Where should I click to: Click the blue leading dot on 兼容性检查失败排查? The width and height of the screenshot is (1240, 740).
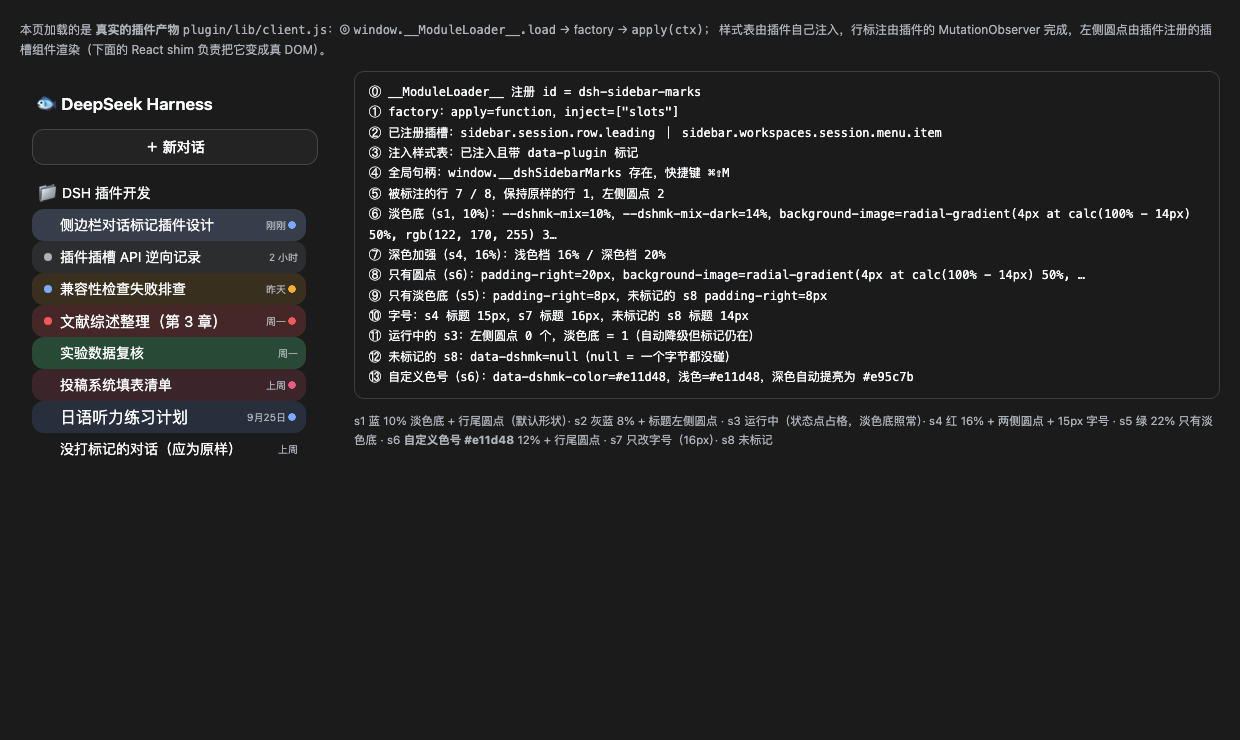[x=48, y=289]
